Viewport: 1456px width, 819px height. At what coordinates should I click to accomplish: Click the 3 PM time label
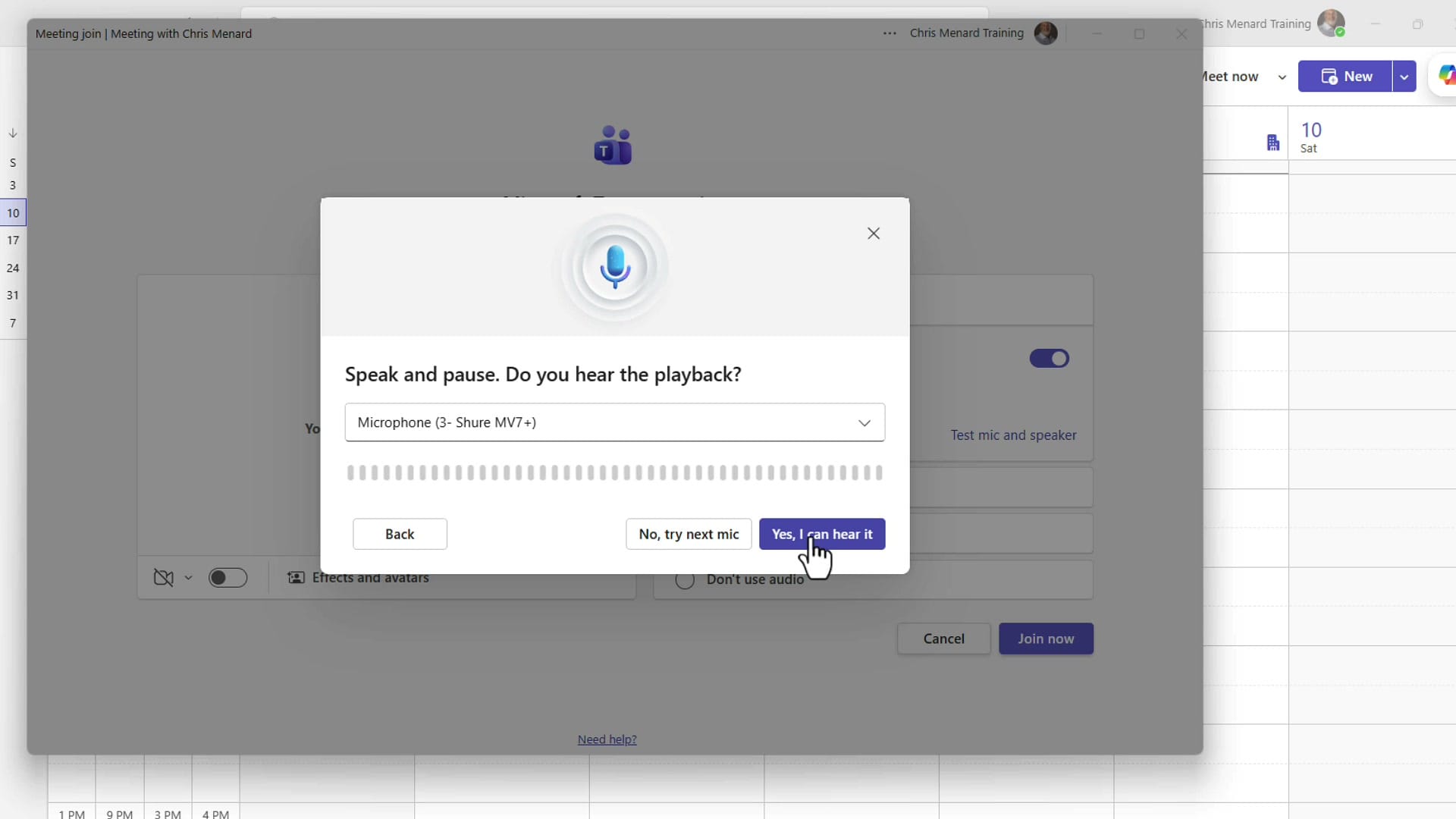tap(168, 814)
